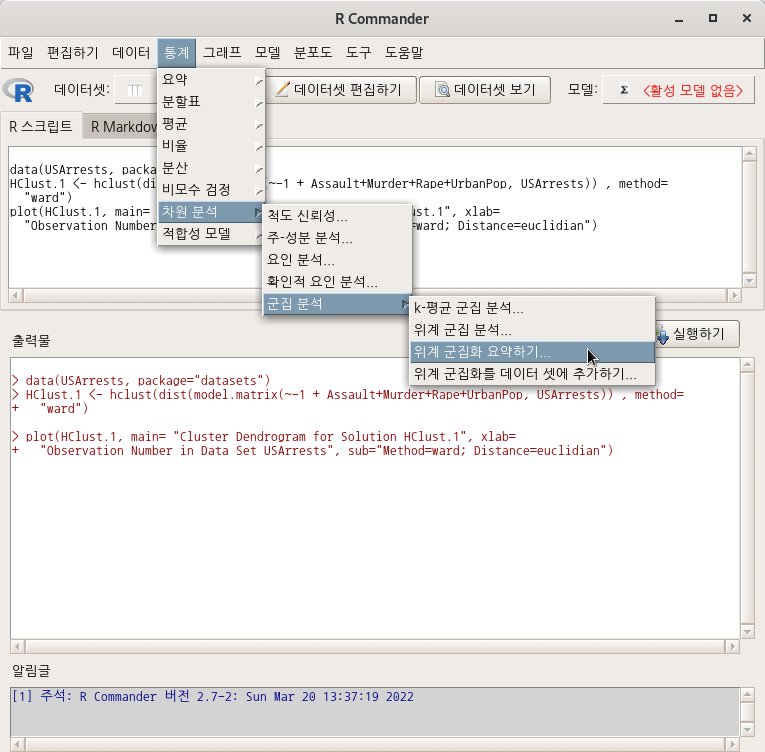This screenshot has height=752, width=765.
Task: Click the 활성 모델 없음 model button
Action: pos(679,90)
